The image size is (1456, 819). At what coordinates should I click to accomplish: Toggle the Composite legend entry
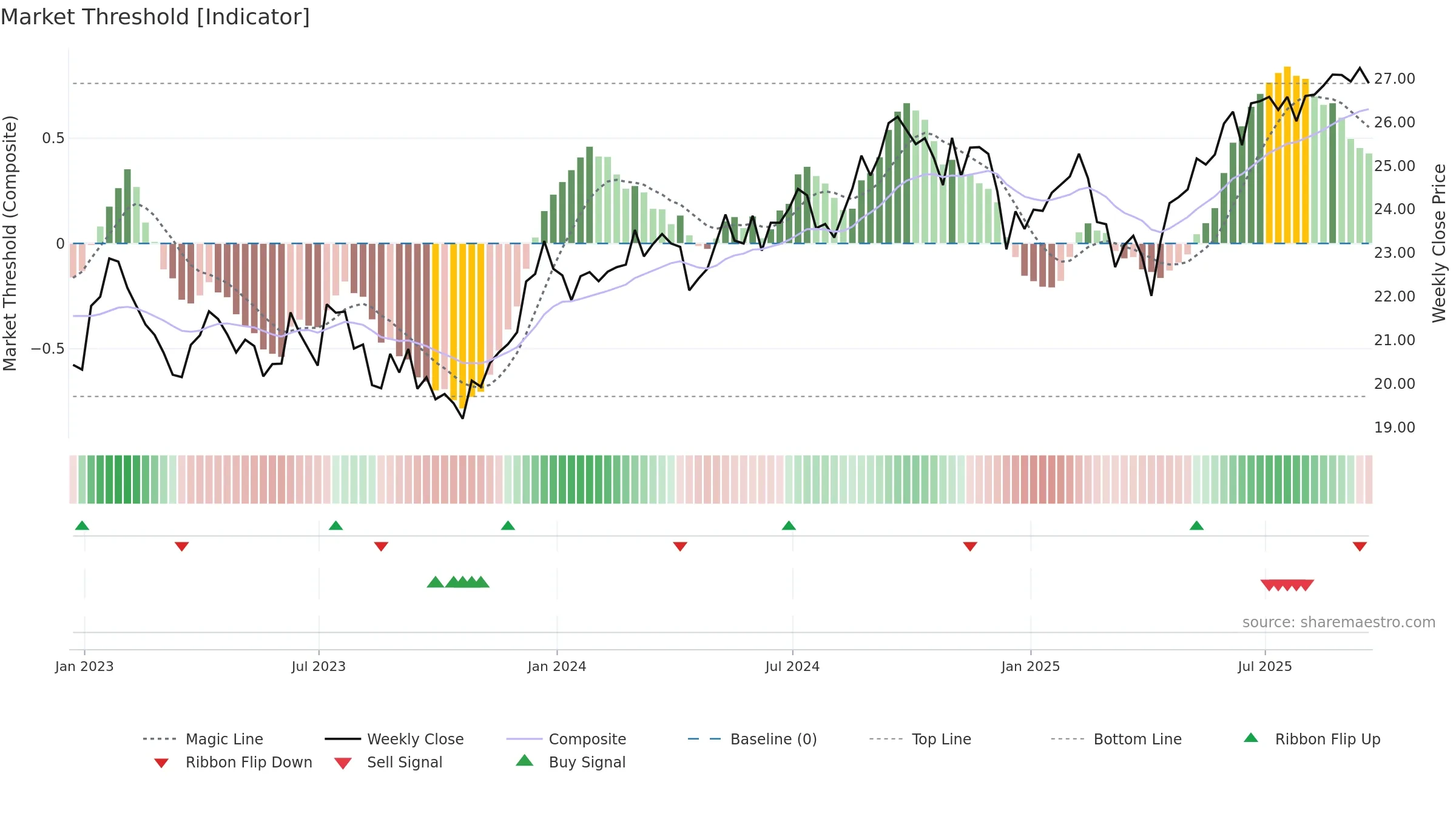click(567, 739)
